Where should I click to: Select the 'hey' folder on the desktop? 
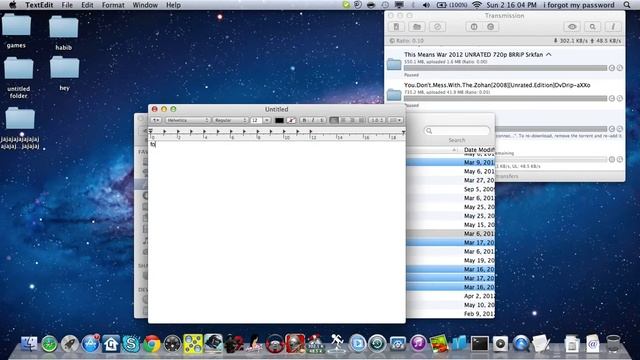coord(64,73)
